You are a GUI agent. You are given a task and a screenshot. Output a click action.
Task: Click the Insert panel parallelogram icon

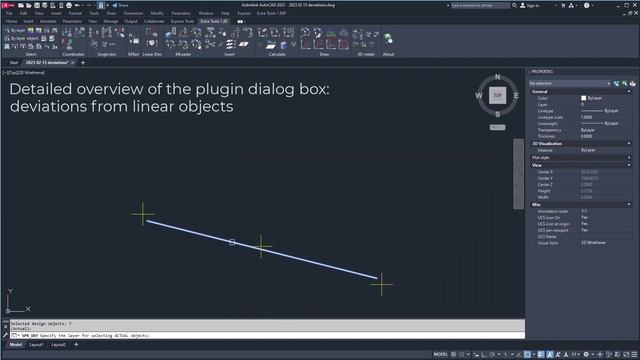coord(244,44)
